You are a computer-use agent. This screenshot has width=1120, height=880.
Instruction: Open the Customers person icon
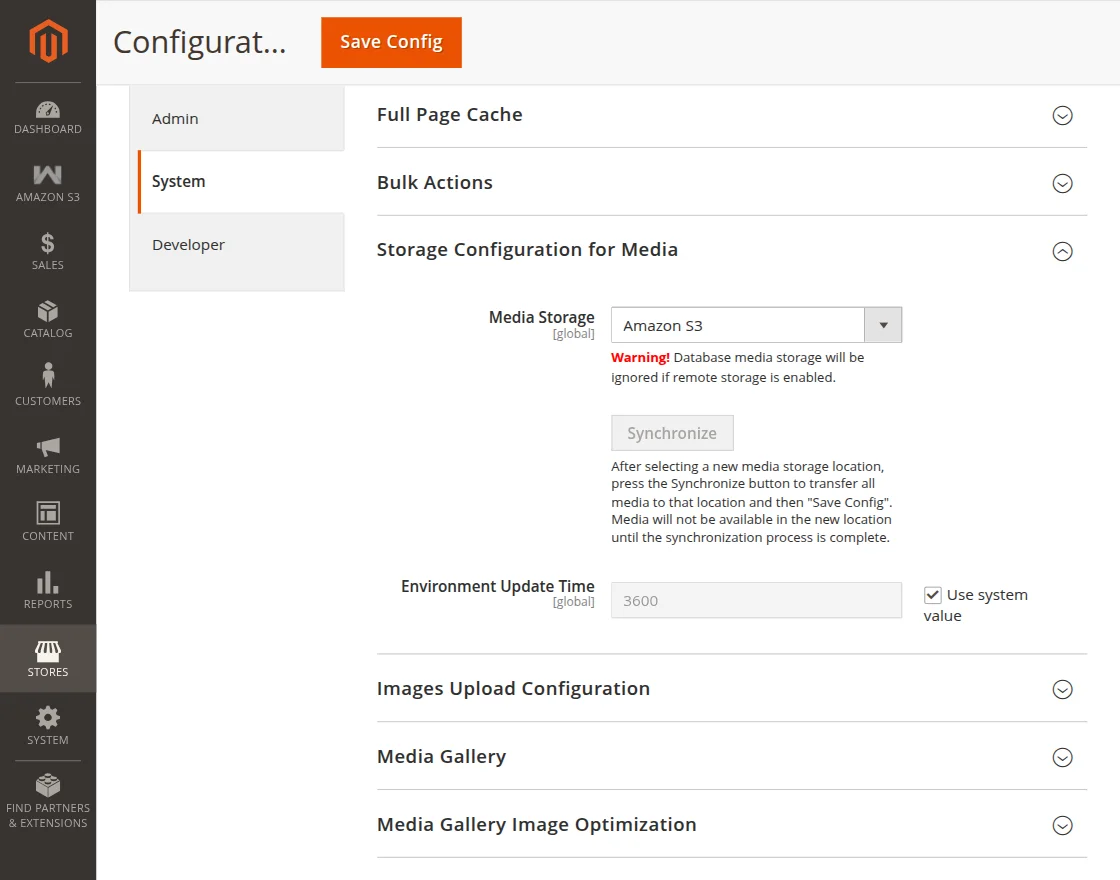[48, 377]
